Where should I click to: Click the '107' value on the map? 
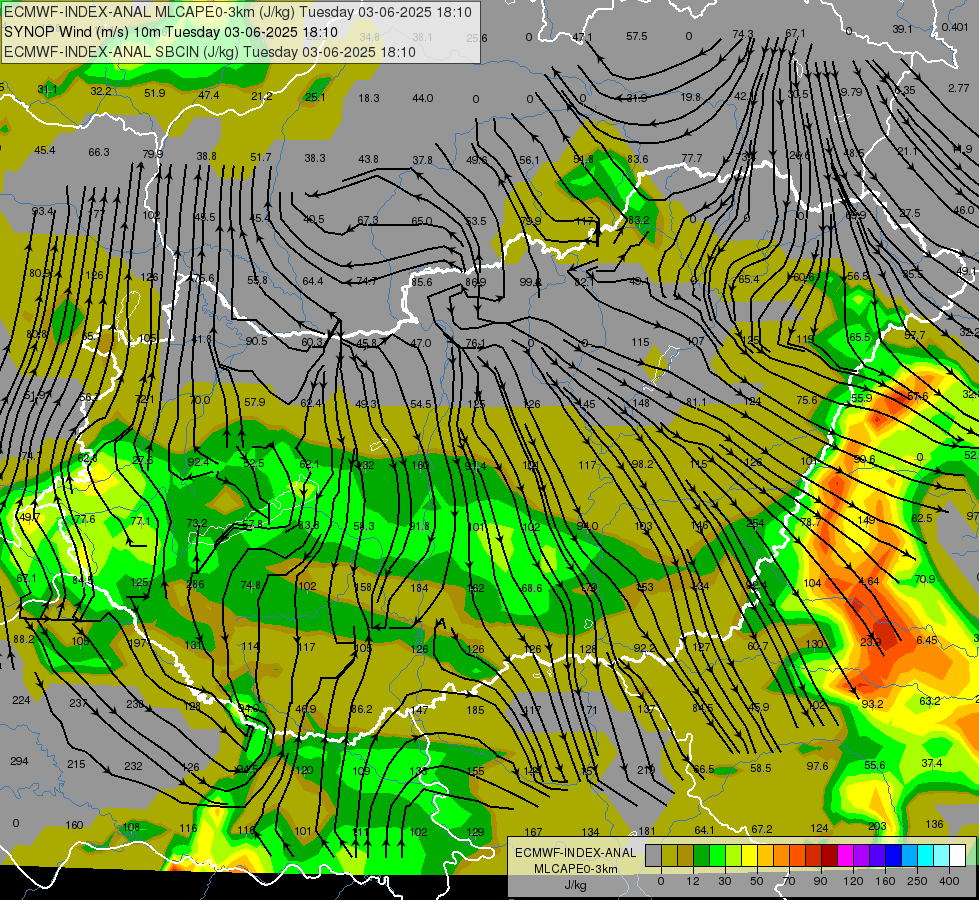695,341
